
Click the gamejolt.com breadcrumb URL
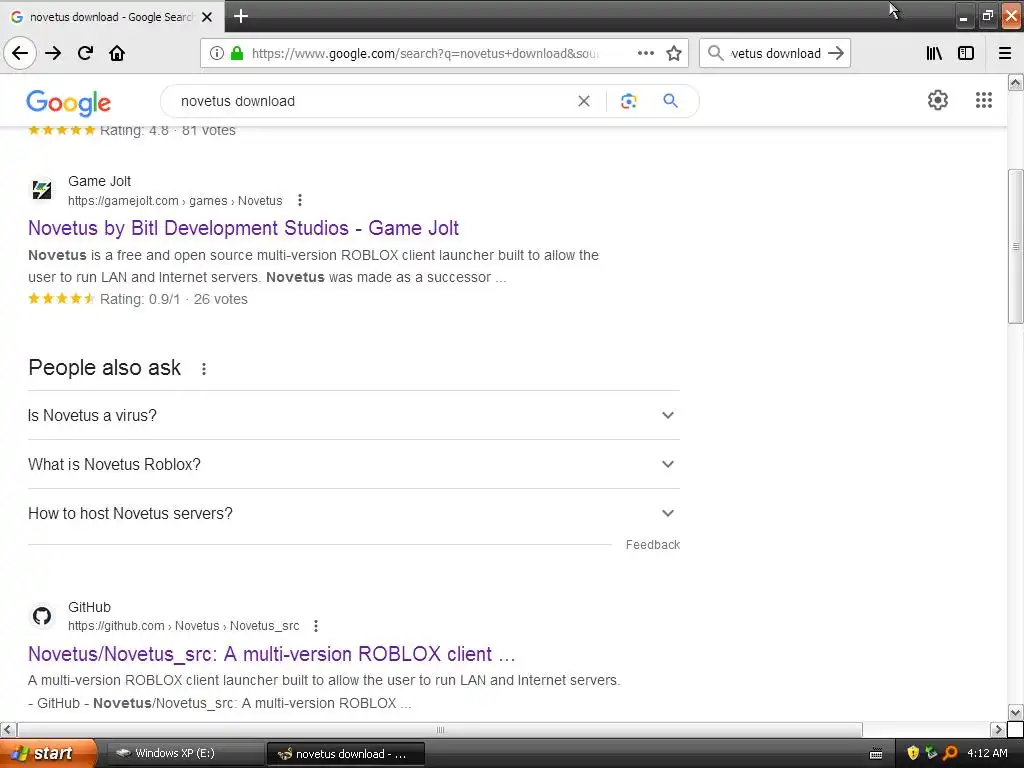[175, 200]
